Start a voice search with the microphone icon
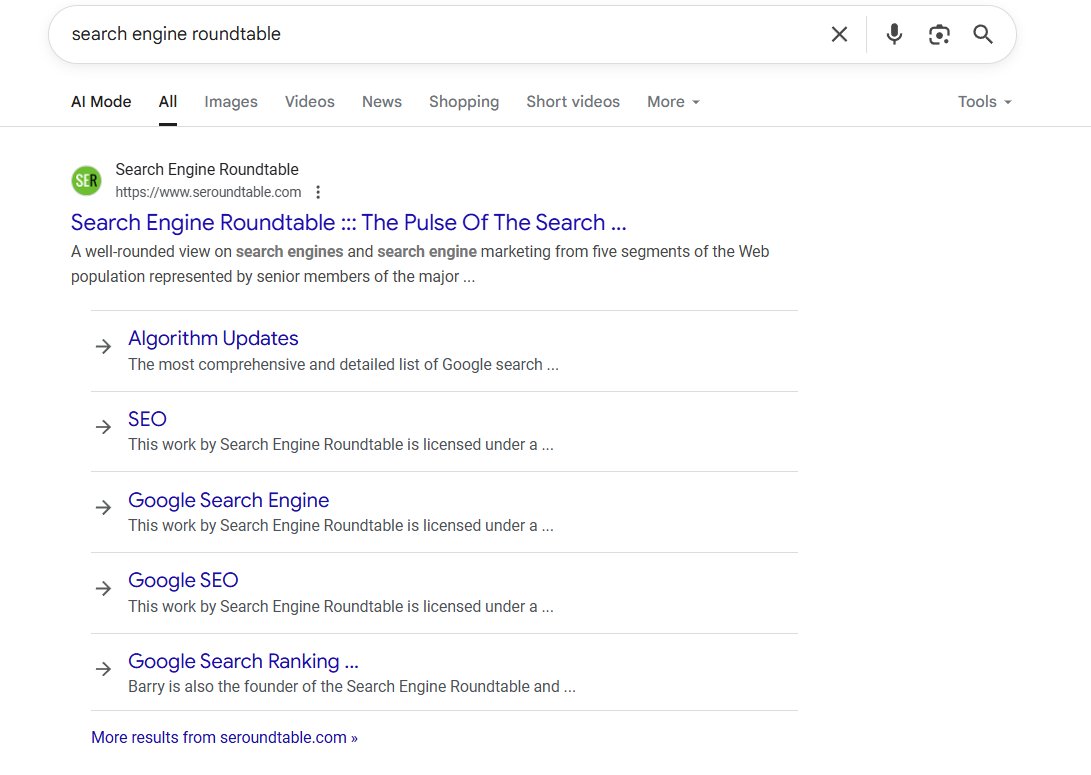 (892, 34)
